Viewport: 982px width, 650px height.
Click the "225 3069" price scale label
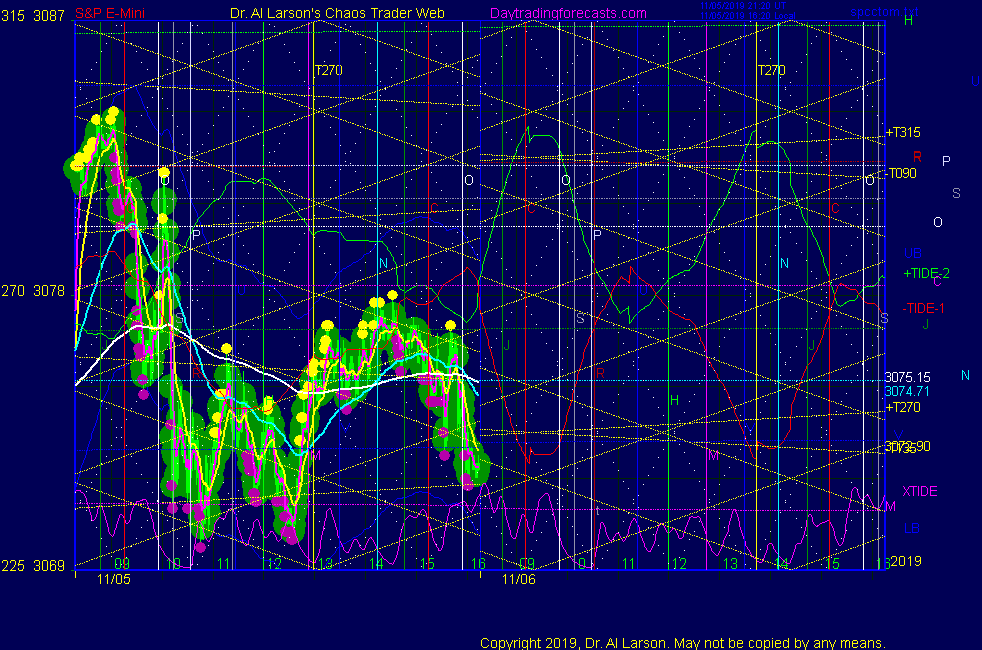pos(33,566)
